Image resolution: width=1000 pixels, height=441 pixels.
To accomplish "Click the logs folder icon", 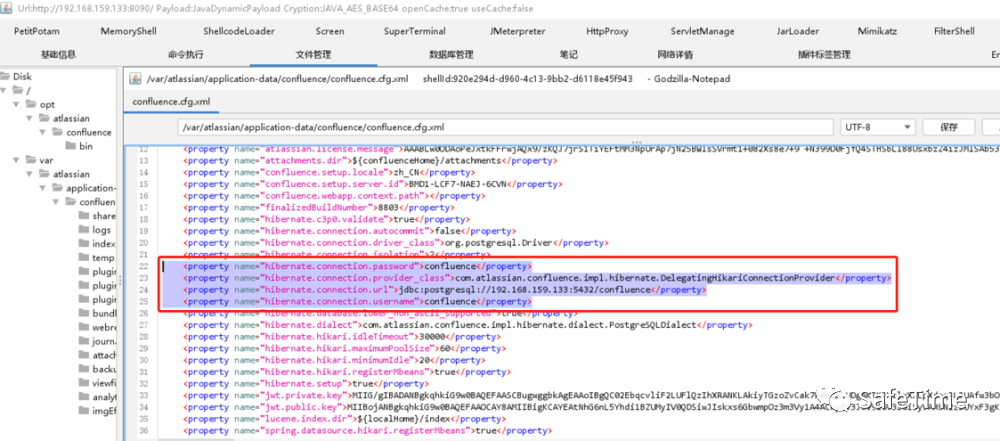I will click(85, 230).
